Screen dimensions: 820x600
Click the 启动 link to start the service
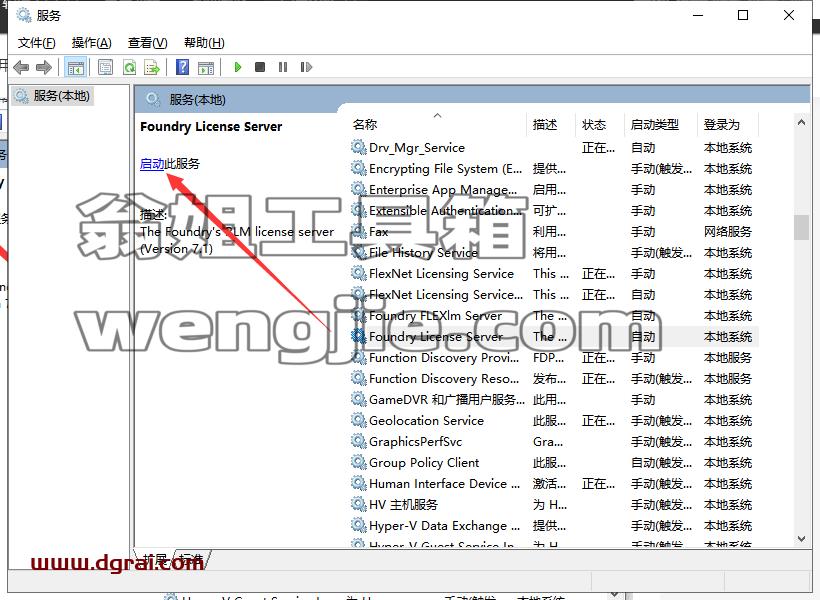(152, 164)
